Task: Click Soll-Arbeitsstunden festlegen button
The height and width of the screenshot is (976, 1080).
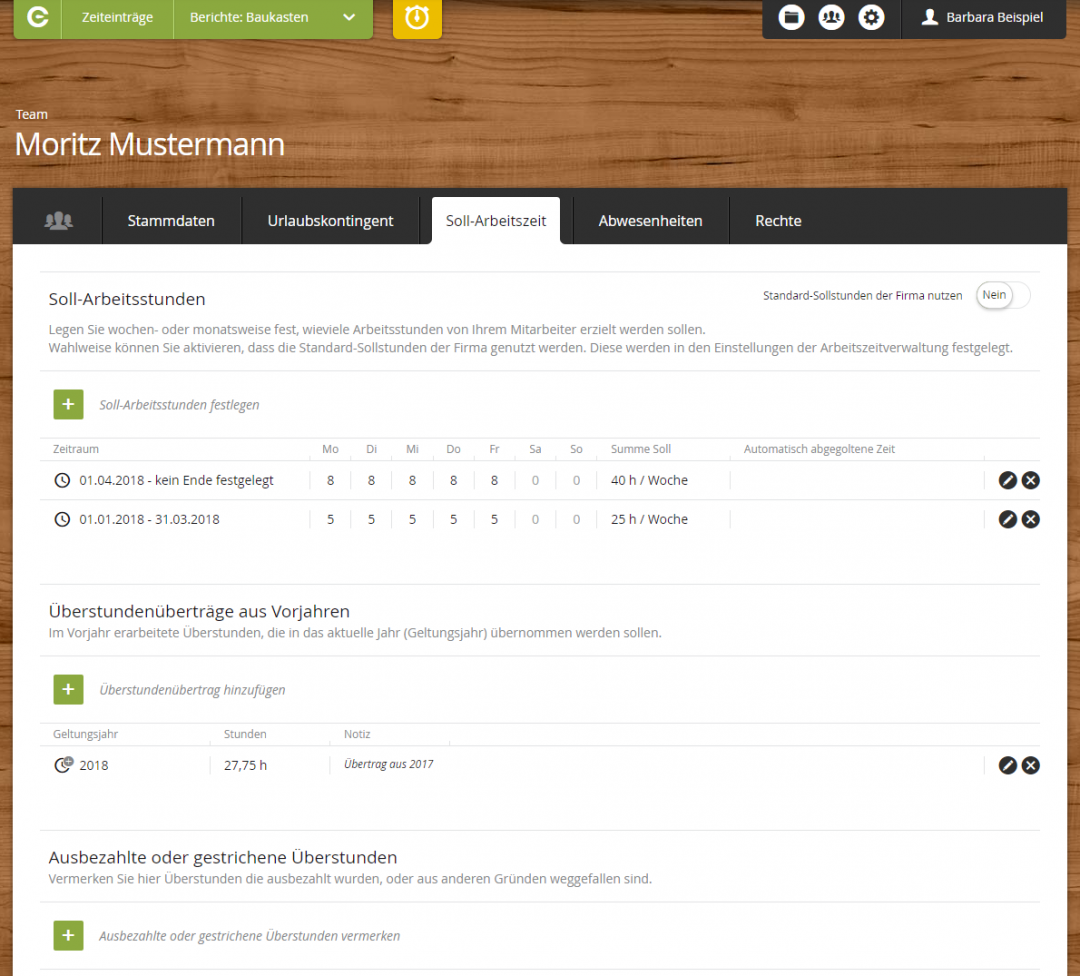Action: click(x=68, y=404)
